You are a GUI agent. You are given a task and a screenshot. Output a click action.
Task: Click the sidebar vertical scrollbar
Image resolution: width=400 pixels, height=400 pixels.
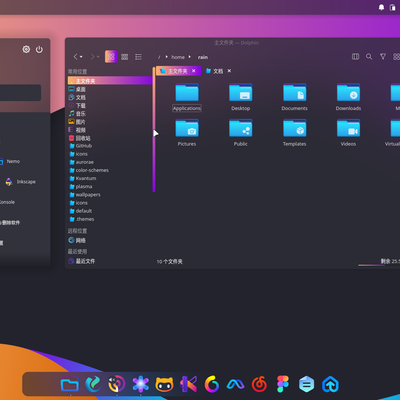click(x=154, y=129)
